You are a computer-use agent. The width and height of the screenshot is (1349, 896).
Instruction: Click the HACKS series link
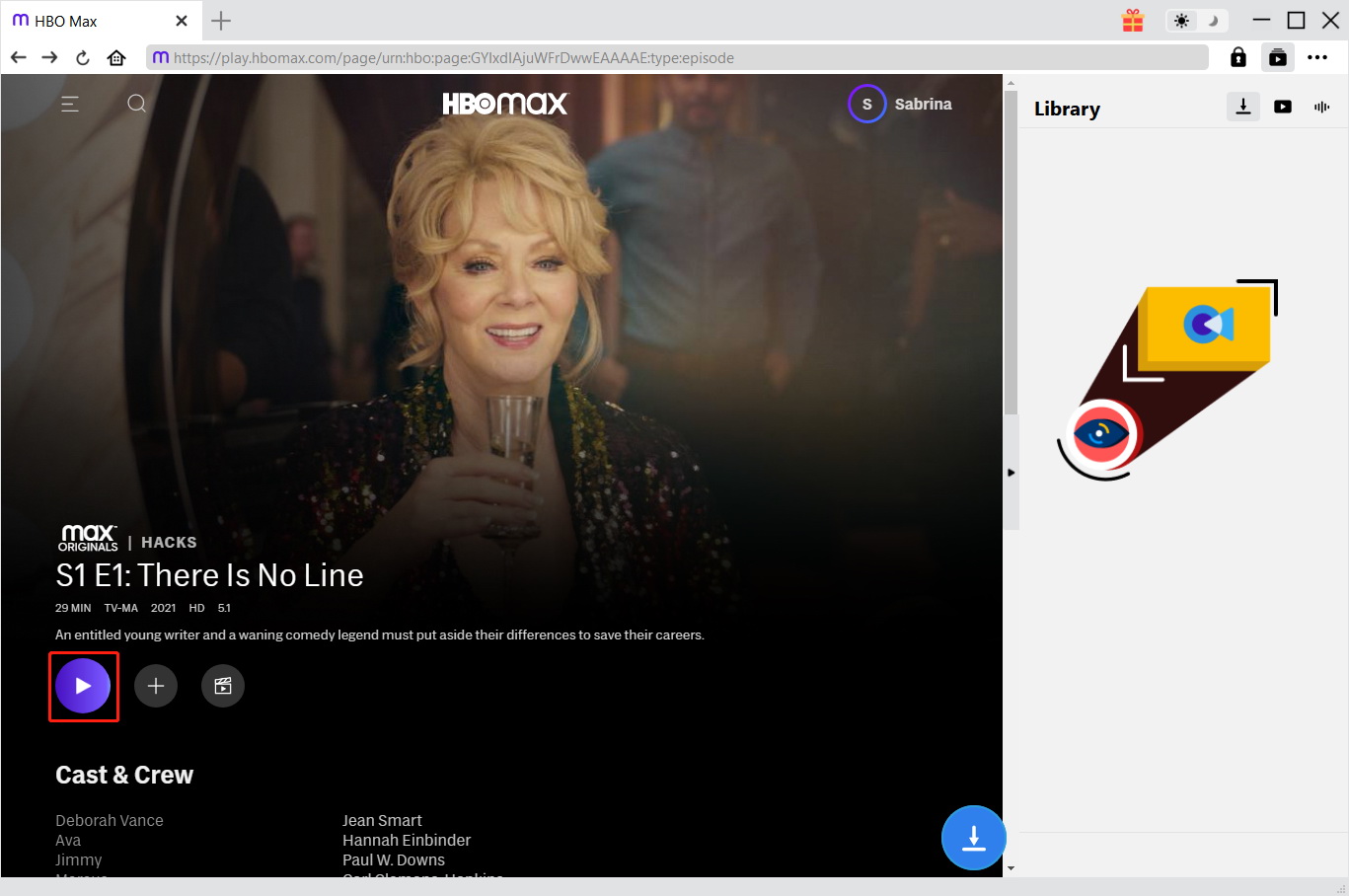click(168, 542)
